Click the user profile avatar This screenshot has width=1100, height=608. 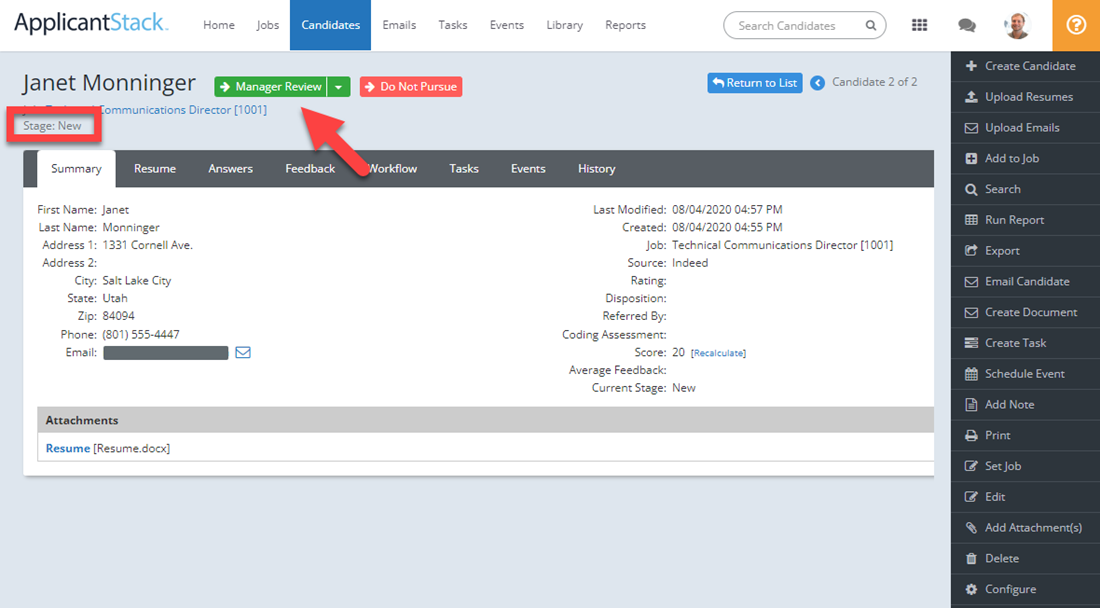click(1017, 25)
